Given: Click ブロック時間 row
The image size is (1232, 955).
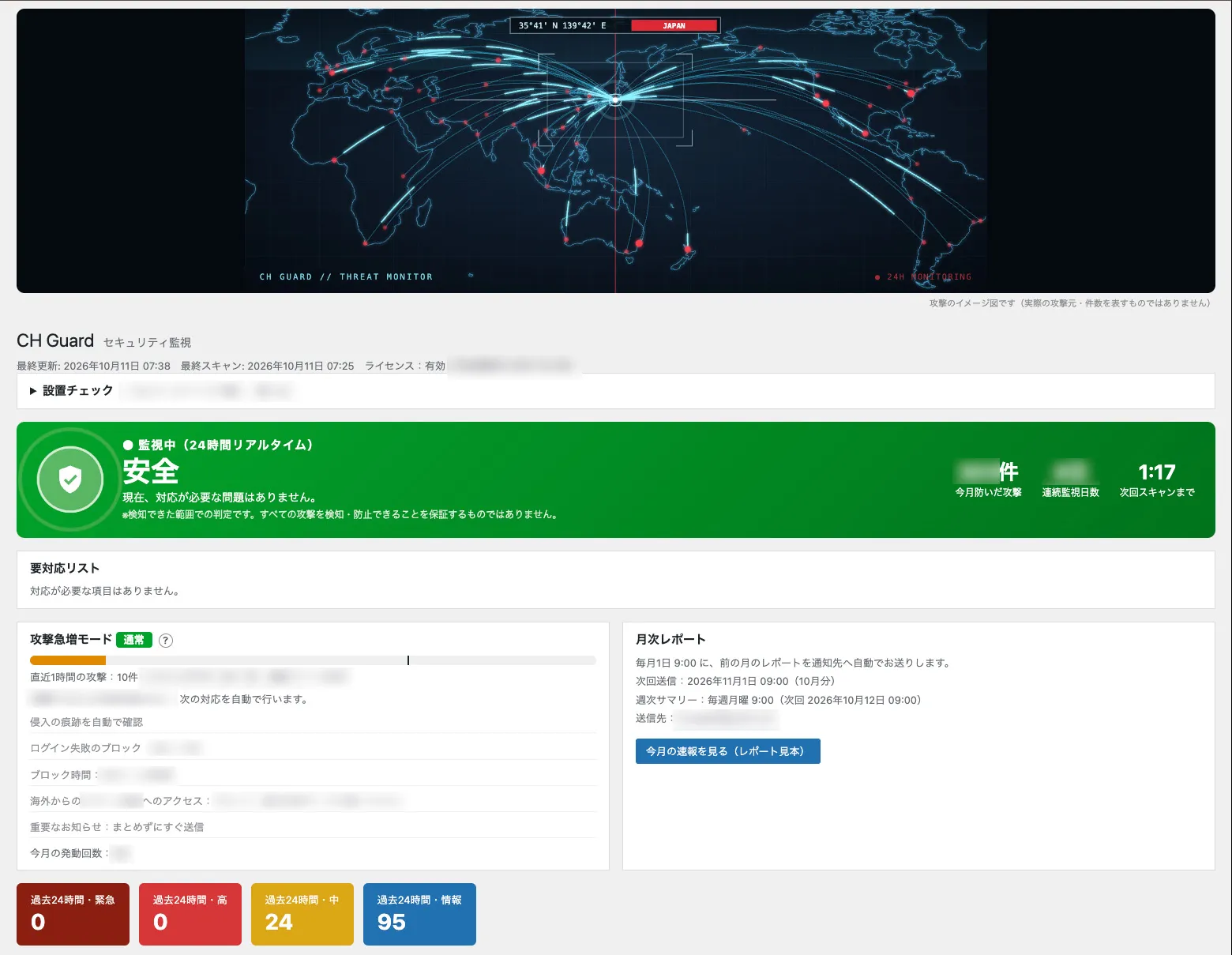Looking at the screenshot, I should pos(313,774).
